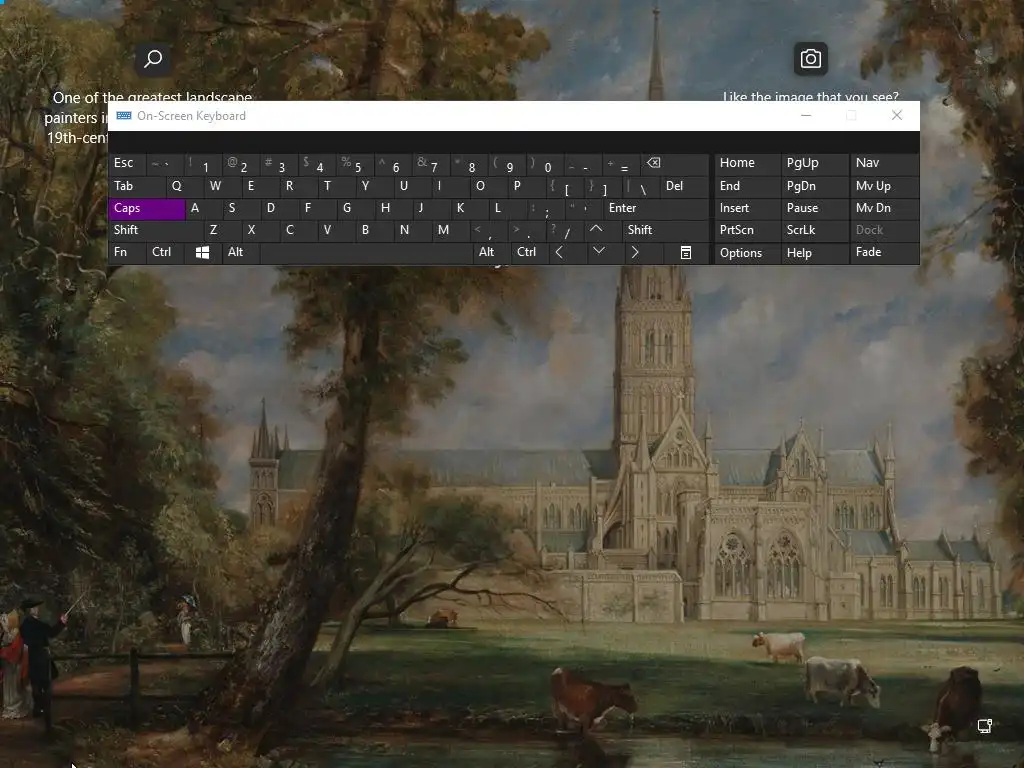Image resolution: width=1024 pixels, height=768 pixels.
Task: Click the Tab key
Action: coord(137,186)
